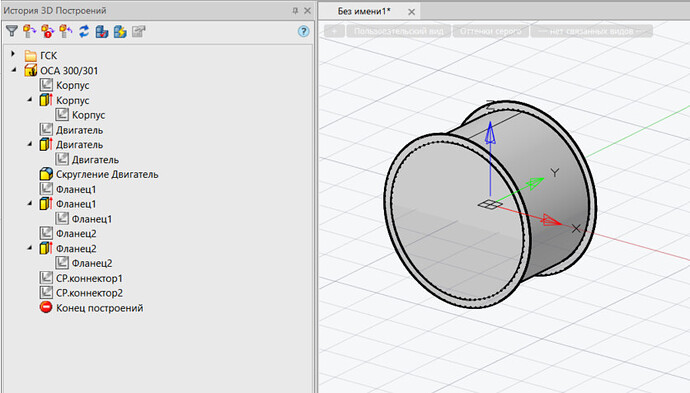The image size is (690, 393).
Task: Click the fillet icon beside Скругление Двигатель
Action: (46, 174)
